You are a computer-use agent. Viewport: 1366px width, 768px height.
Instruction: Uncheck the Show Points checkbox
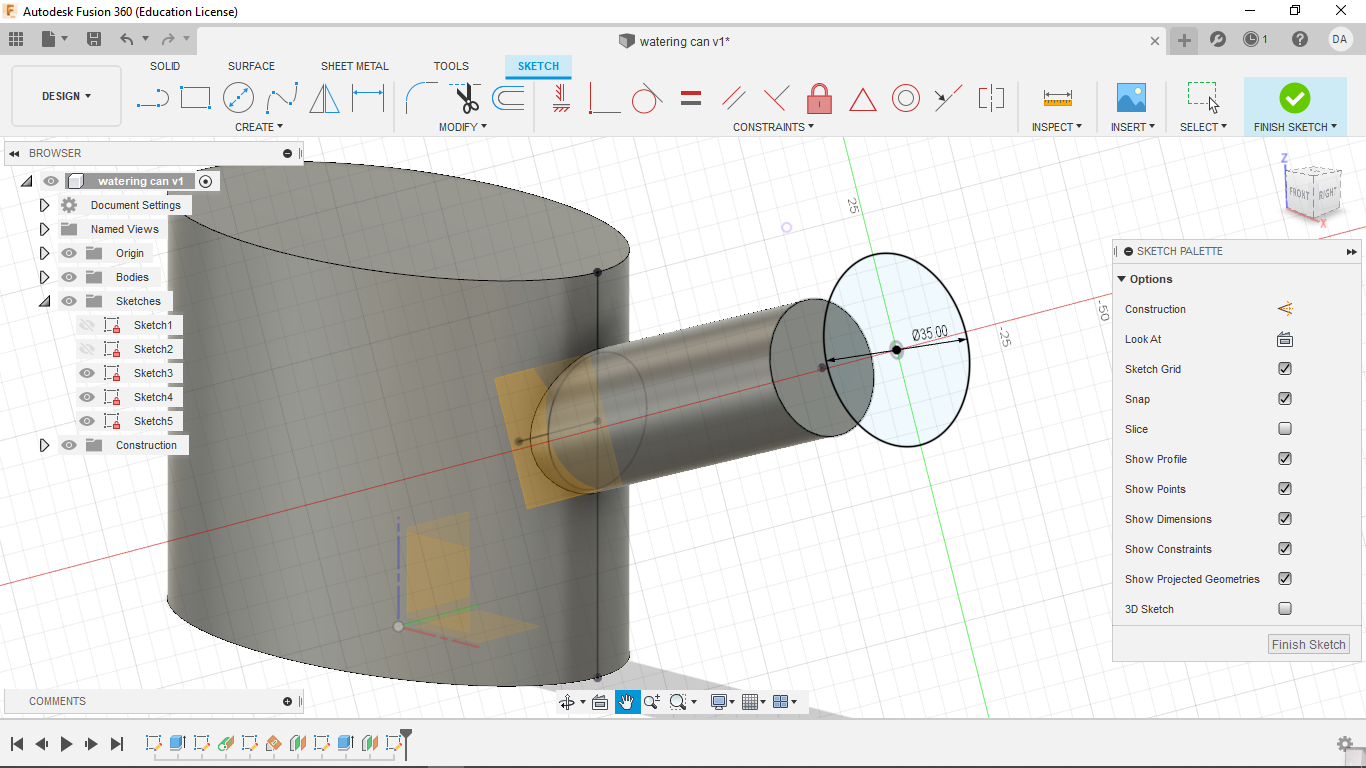click(x=1285, y=489)
